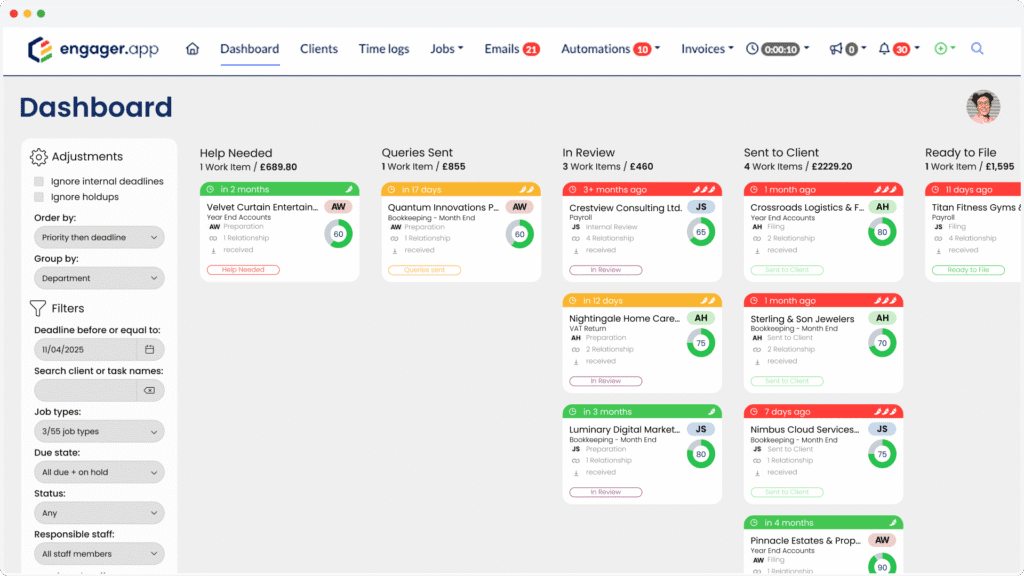This screenshot has width=1024, height=576.
Task: Open the timer clock icon
Action: click(752, 49)
